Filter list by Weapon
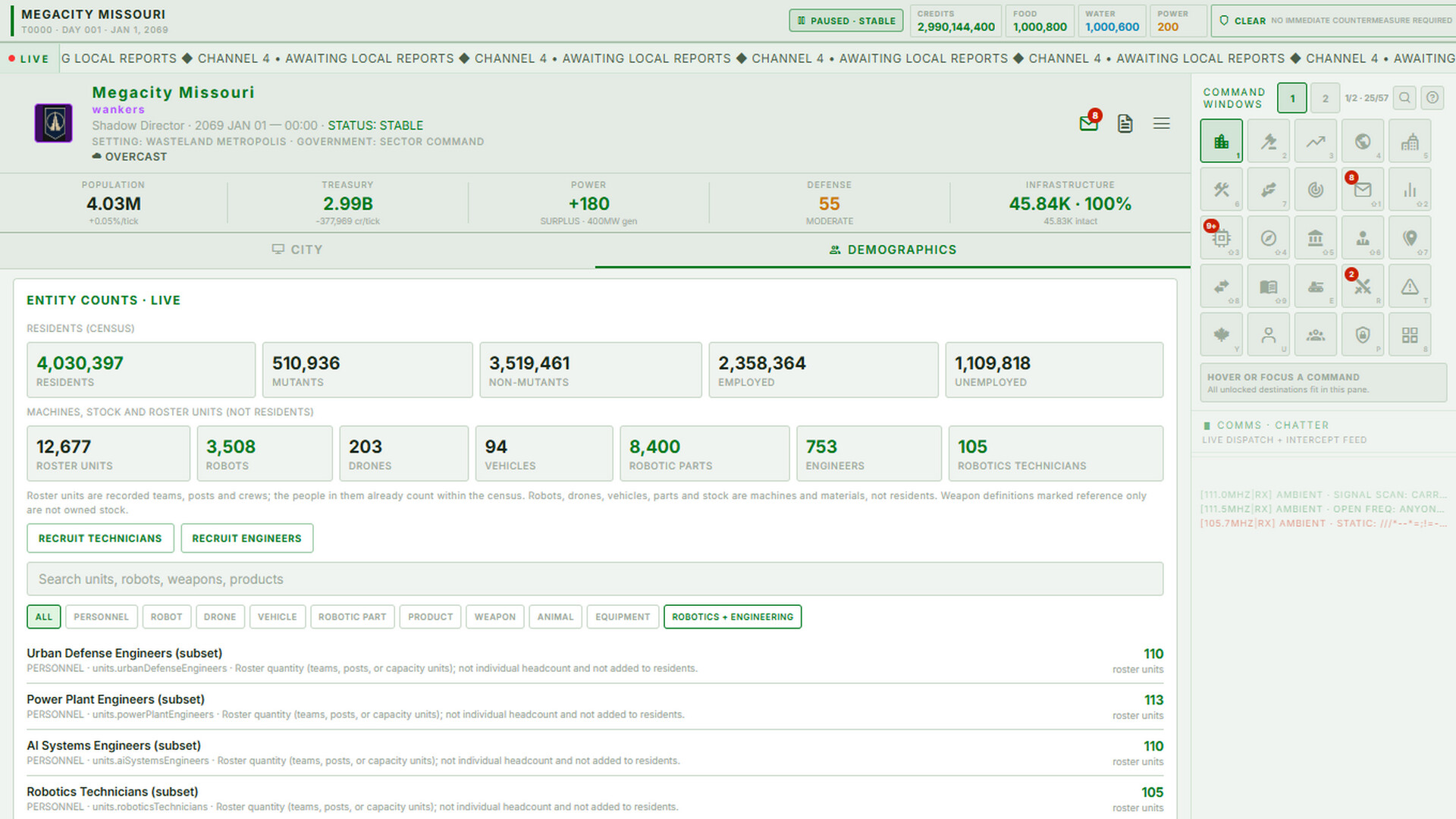Viewport: 1456px width, 819px height. (495, 617)
